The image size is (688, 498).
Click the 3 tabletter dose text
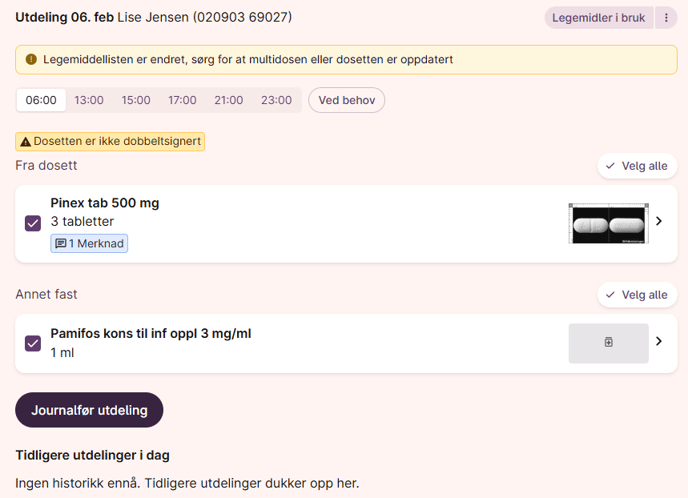(82, 221)
